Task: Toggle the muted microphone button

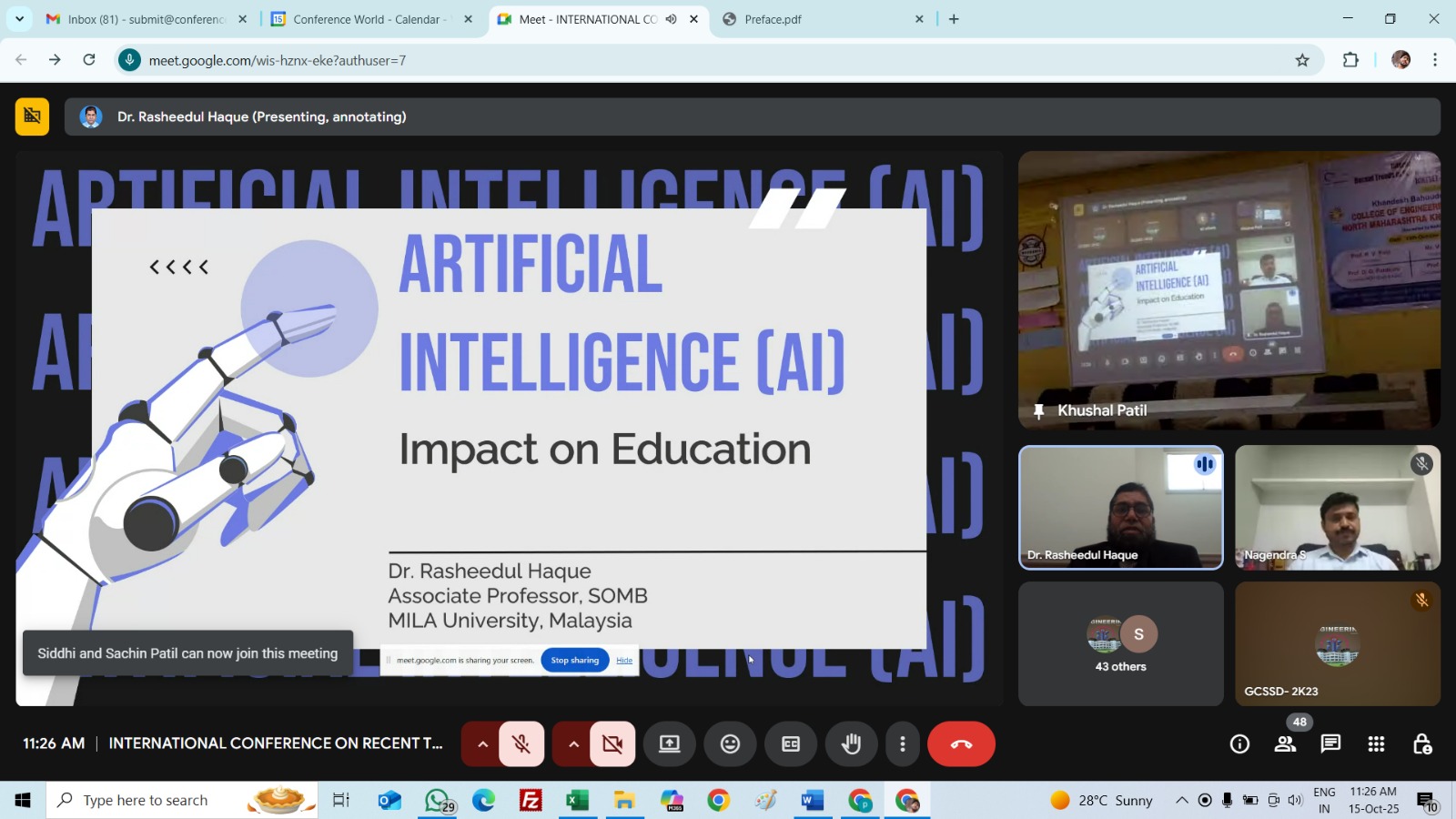Action: coord(521,744)
